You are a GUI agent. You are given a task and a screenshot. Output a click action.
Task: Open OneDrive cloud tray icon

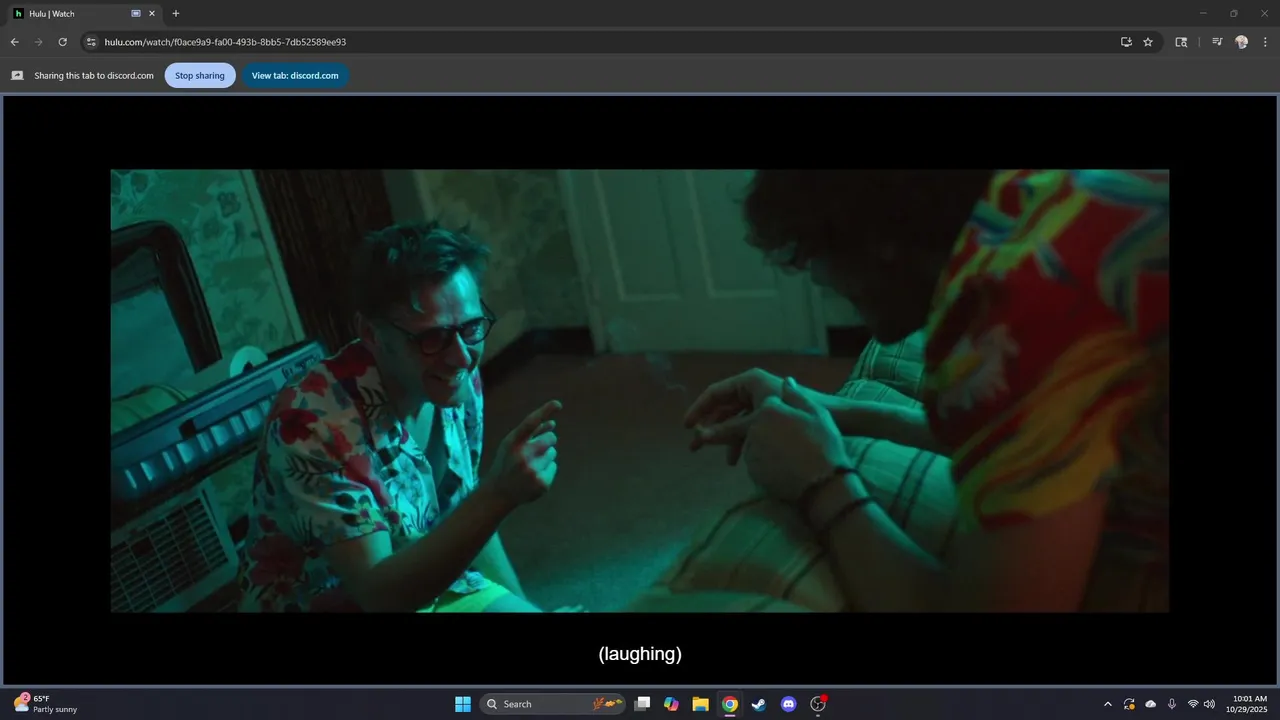point(1150,704)
